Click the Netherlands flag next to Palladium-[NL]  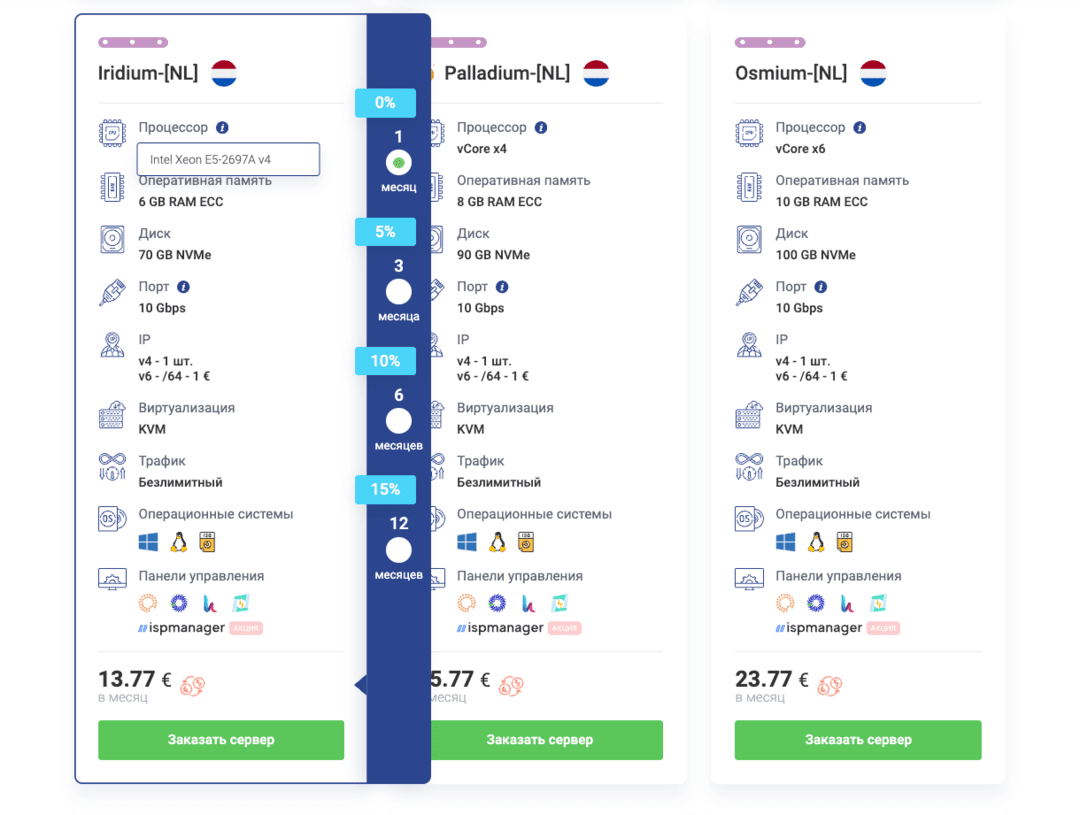(596, 72)
